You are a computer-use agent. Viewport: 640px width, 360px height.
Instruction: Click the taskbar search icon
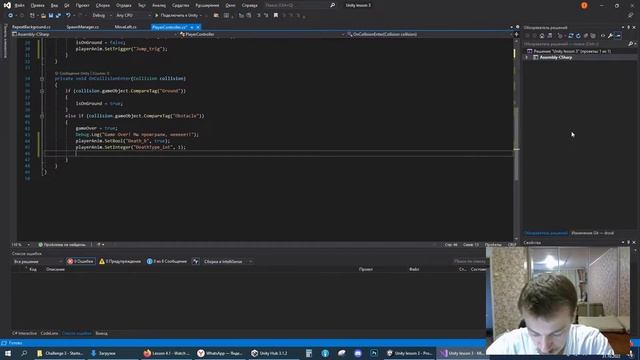(24, 353)
